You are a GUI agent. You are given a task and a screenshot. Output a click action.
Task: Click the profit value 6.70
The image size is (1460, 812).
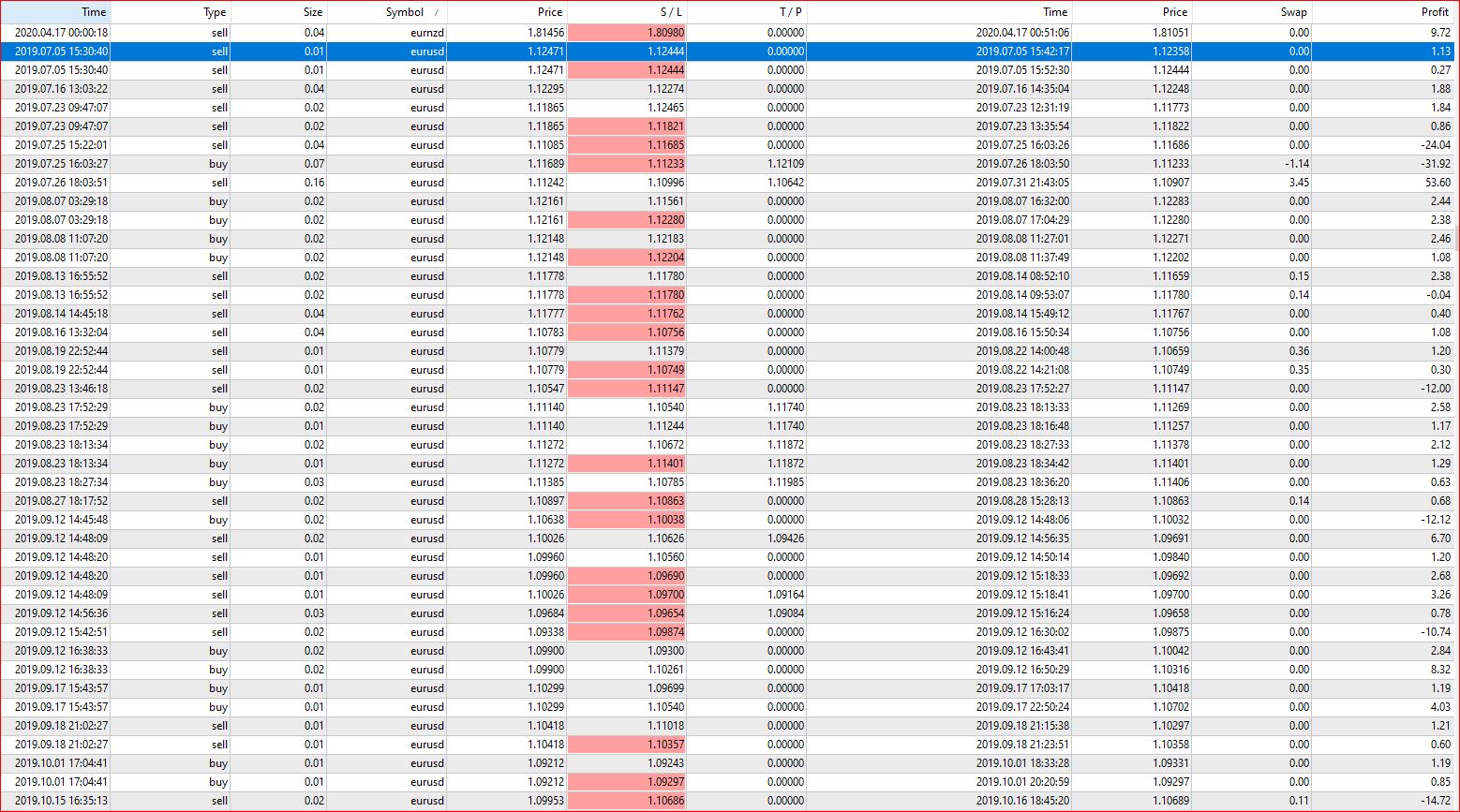click(1440, 539)
